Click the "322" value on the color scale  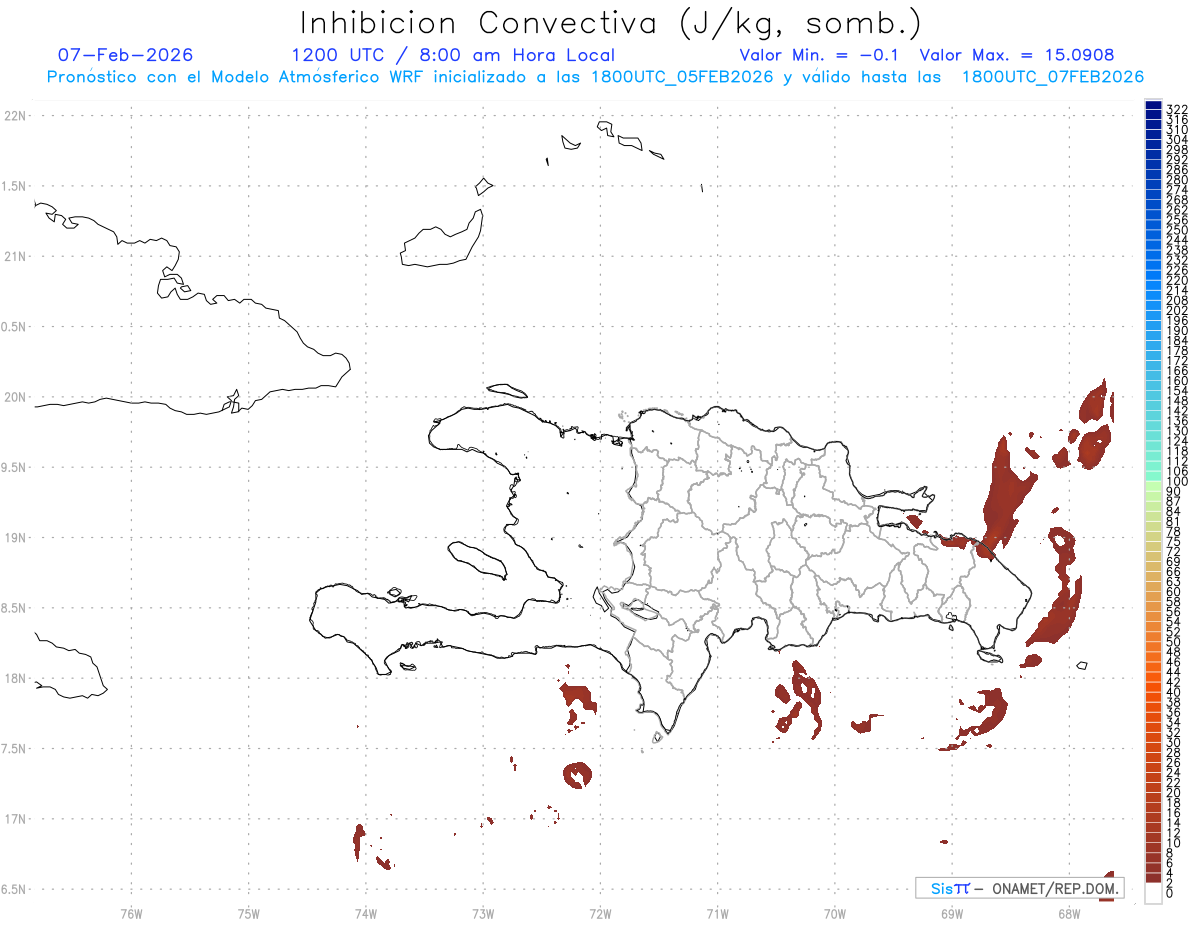(1177, 109)
